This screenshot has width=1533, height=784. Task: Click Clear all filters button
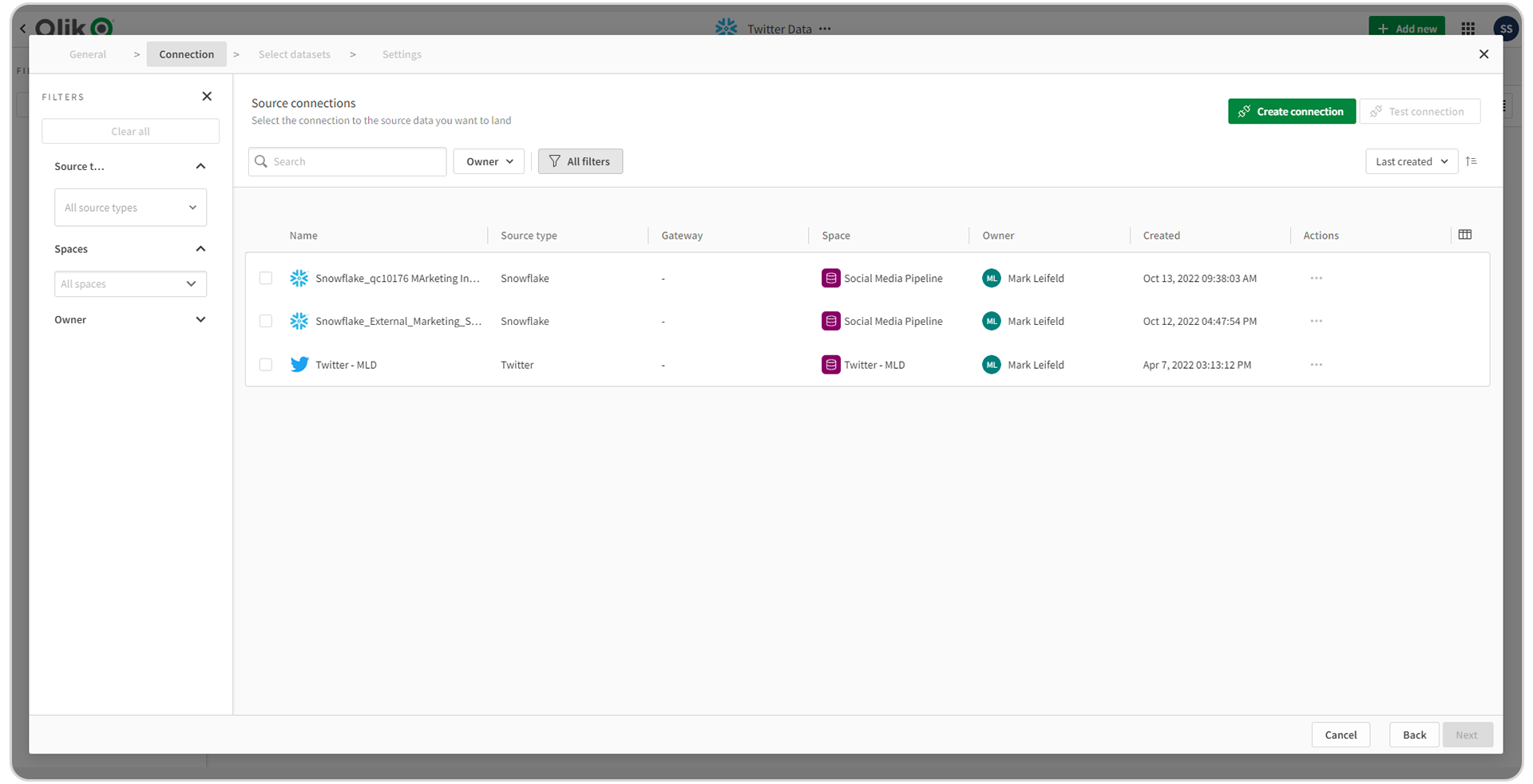(130, 132)
